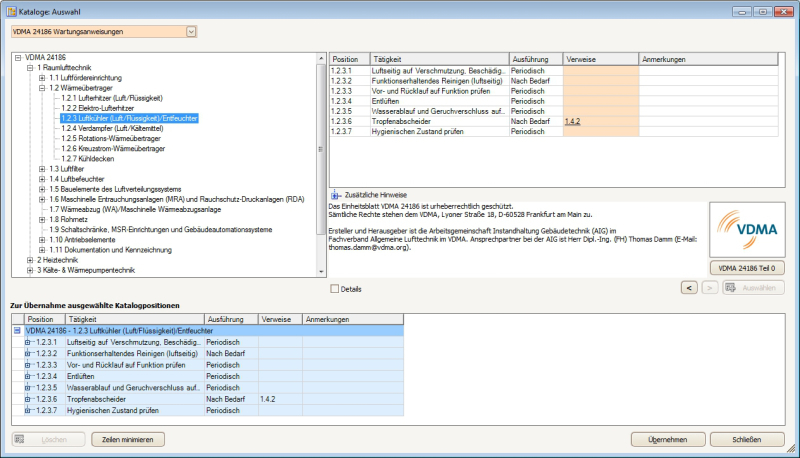Toggle the Zusätzliche Hinweise expander icon

point(335,195)
